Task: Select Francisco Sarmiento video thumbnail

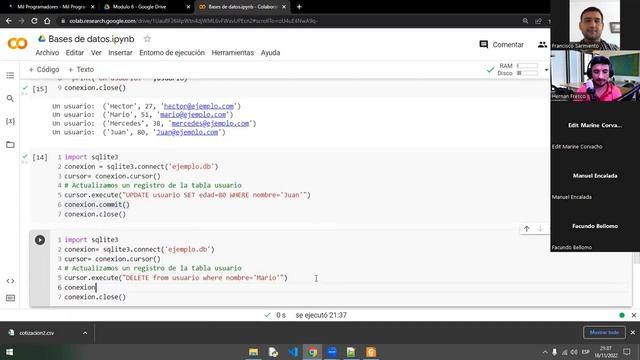Action: [x=595, y=25]
